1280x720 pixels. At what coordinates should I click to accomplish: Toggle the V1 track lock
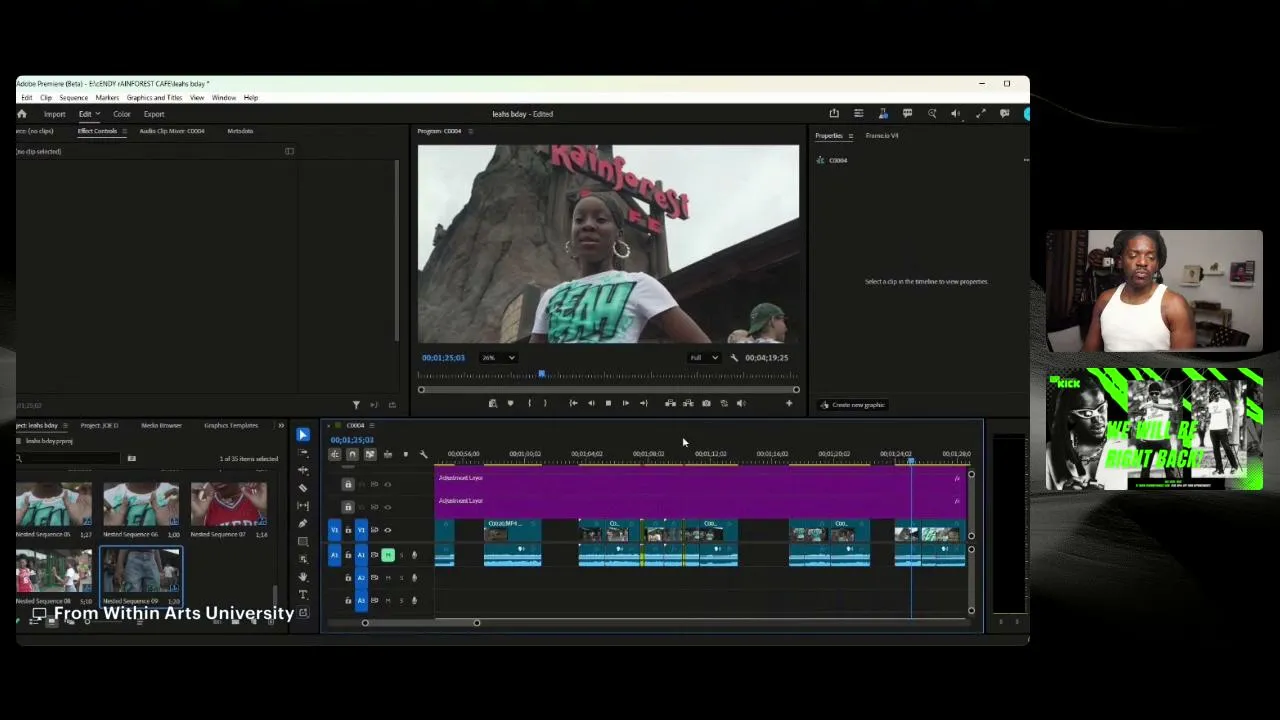348,530
